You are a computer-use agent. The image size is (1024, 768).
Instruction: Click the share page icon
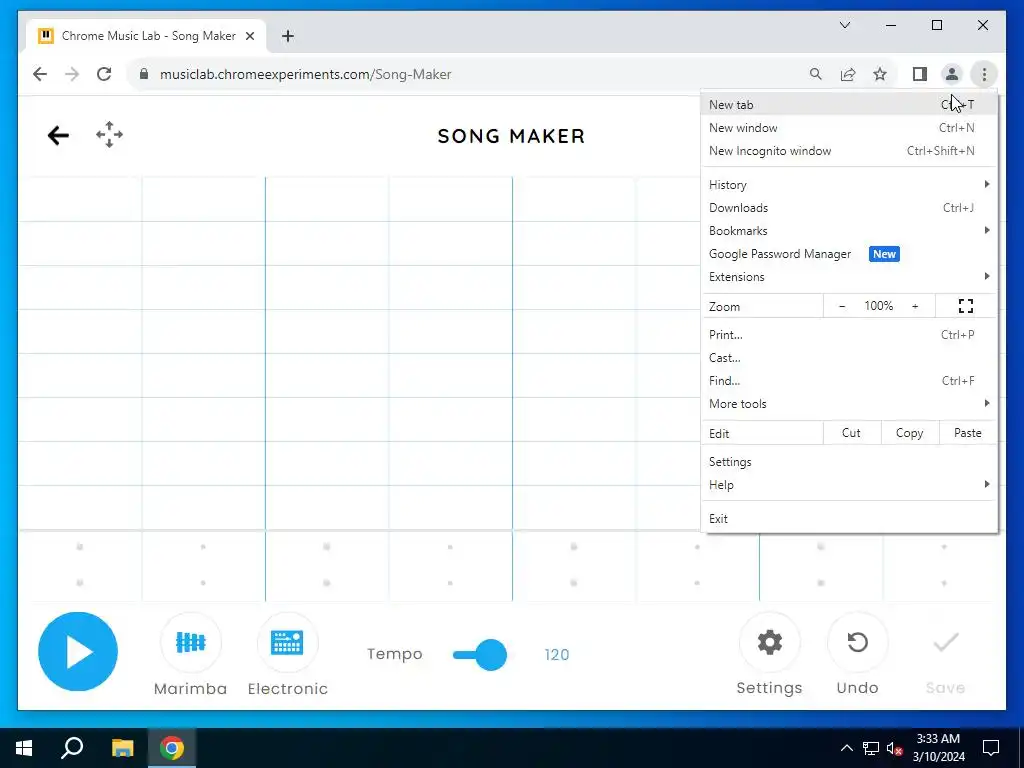(x=848, y=74)
